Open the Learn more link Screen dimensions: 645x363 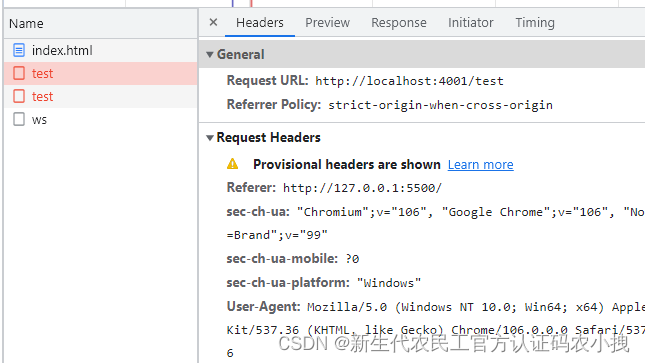(480, 165)
